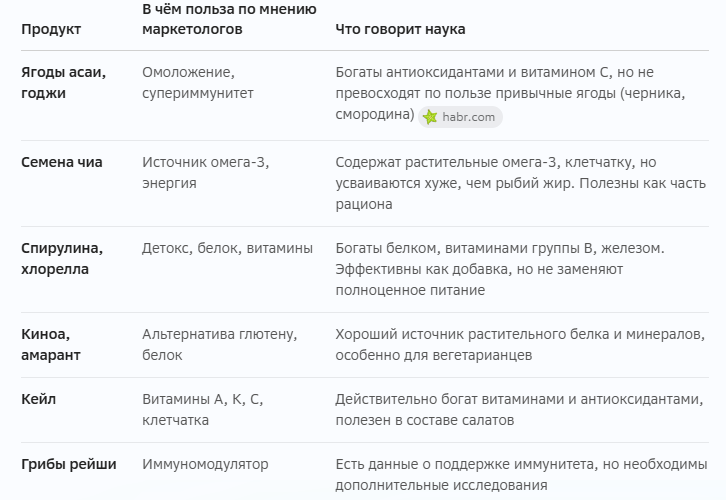Screen dimensions: 726x500
Task: Click the 'Продукт' column header
Action: coord(51,29)
